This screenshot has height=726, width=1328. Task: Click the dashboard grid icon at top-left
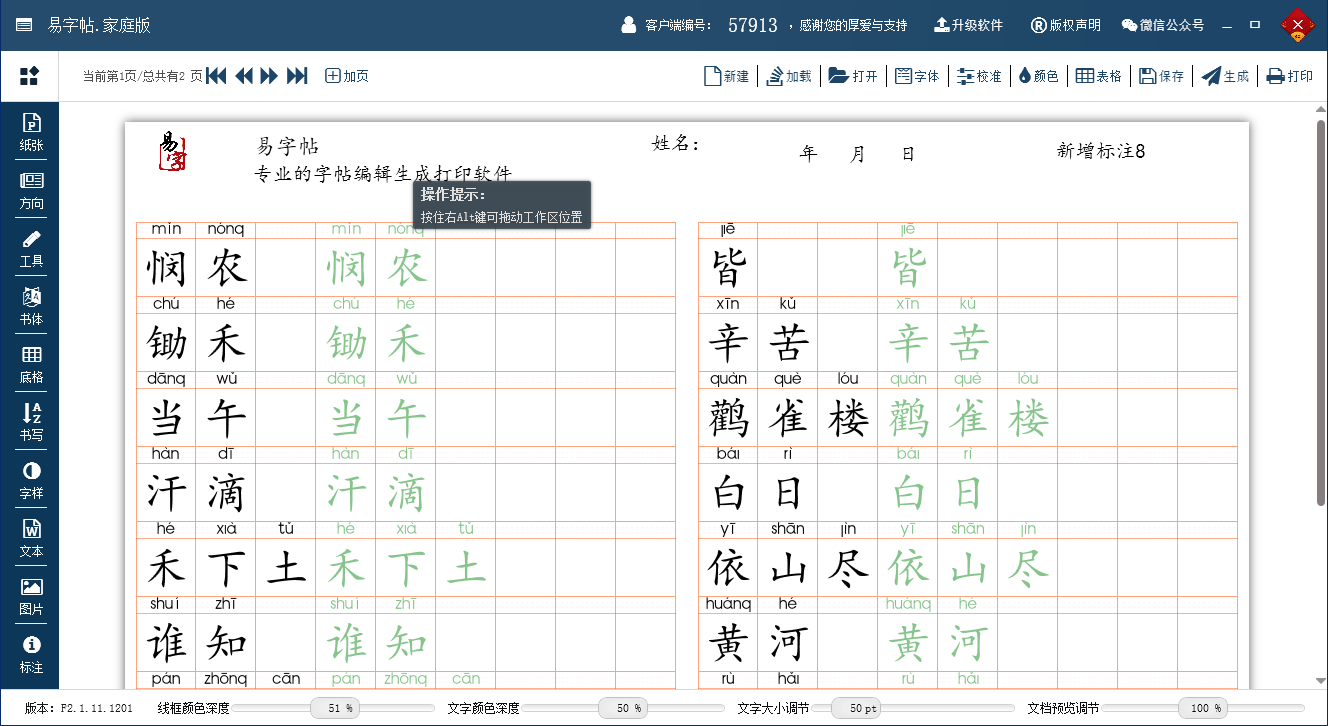[x=29, y=76]
